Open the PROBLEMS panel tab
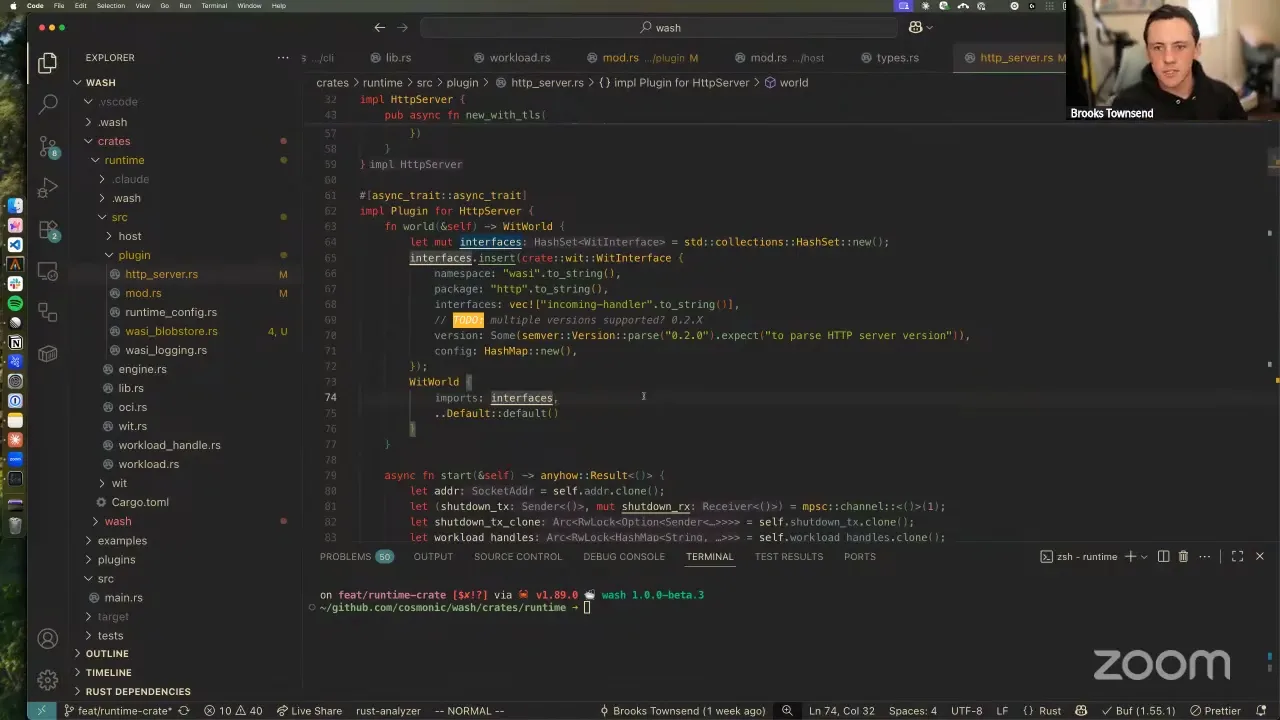The image size is (1280, 720). coord(345,557)
